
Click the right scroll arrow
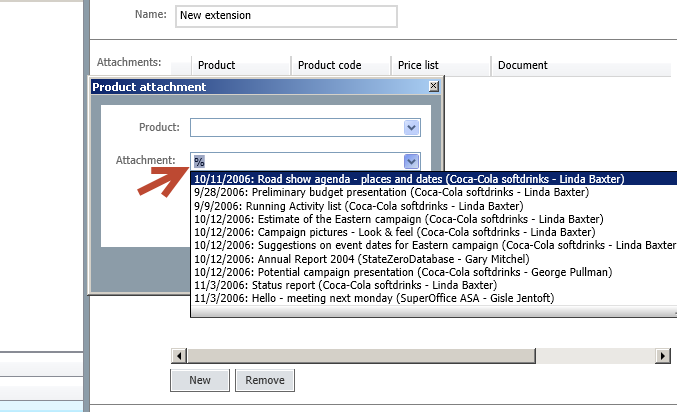[662, 356]
